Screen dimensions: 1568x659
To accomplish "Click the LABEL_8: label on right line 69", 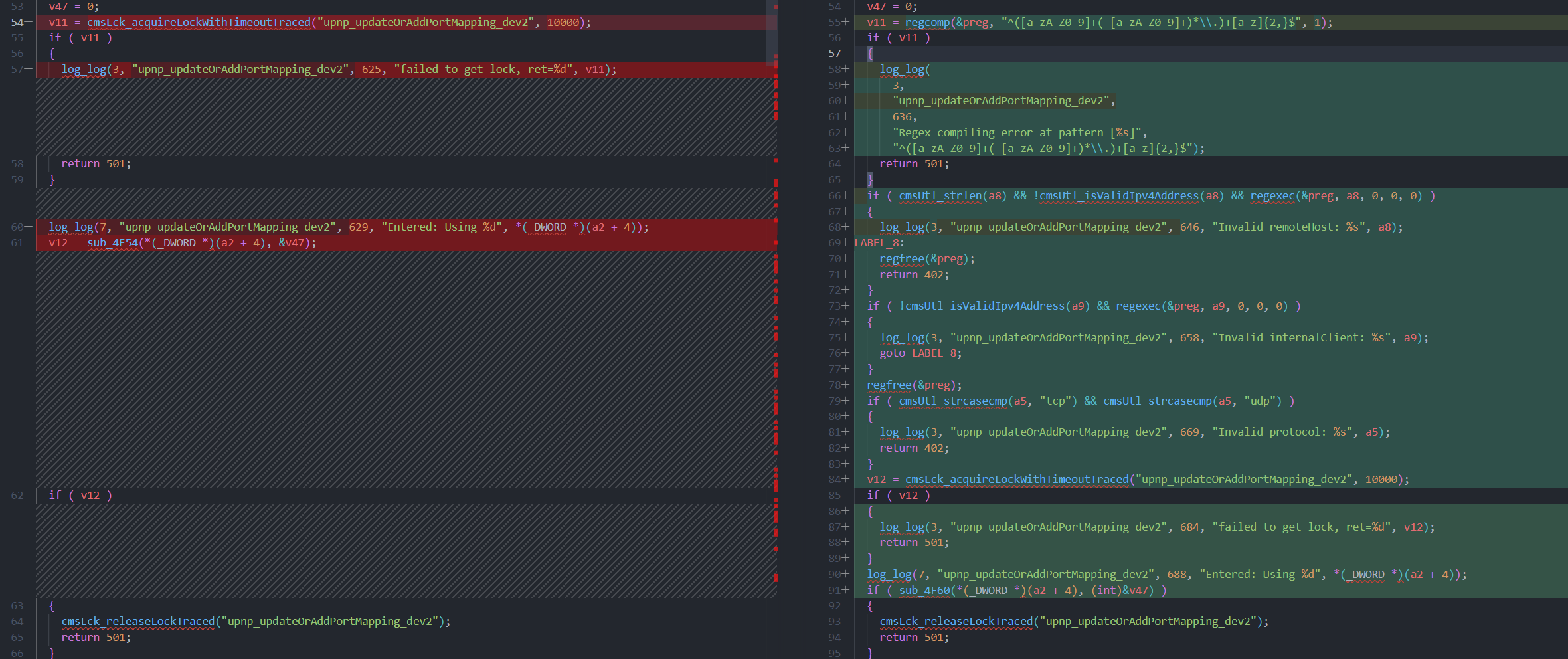I will point(879,242).
